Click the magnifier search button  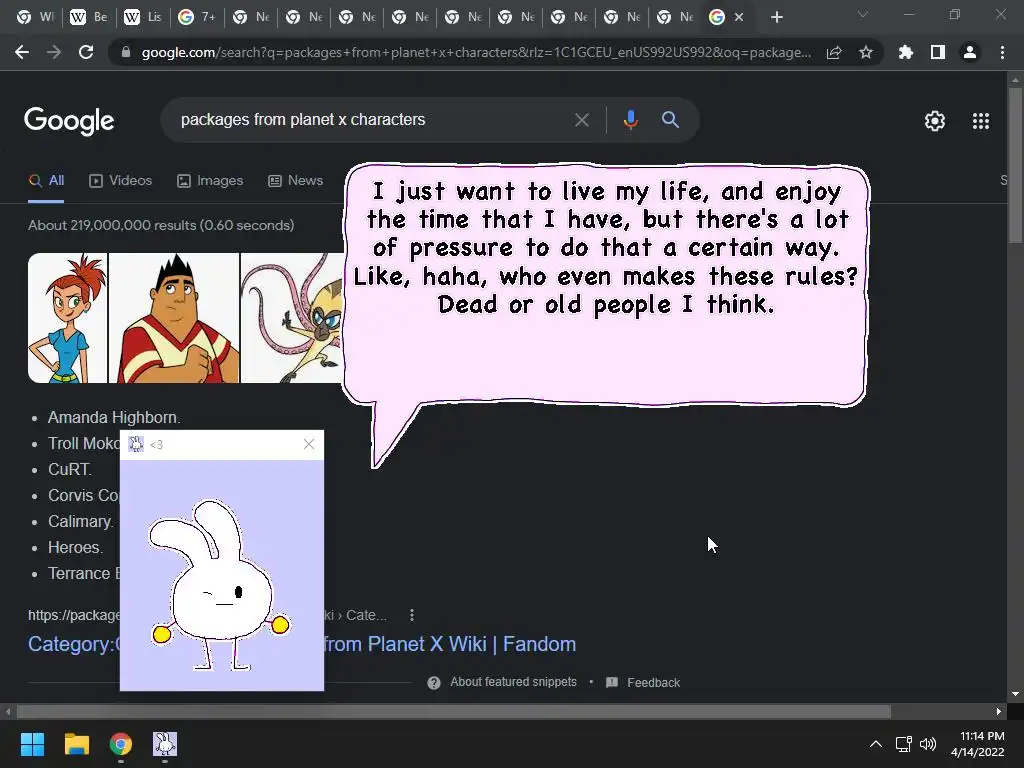tap(670, 120)
